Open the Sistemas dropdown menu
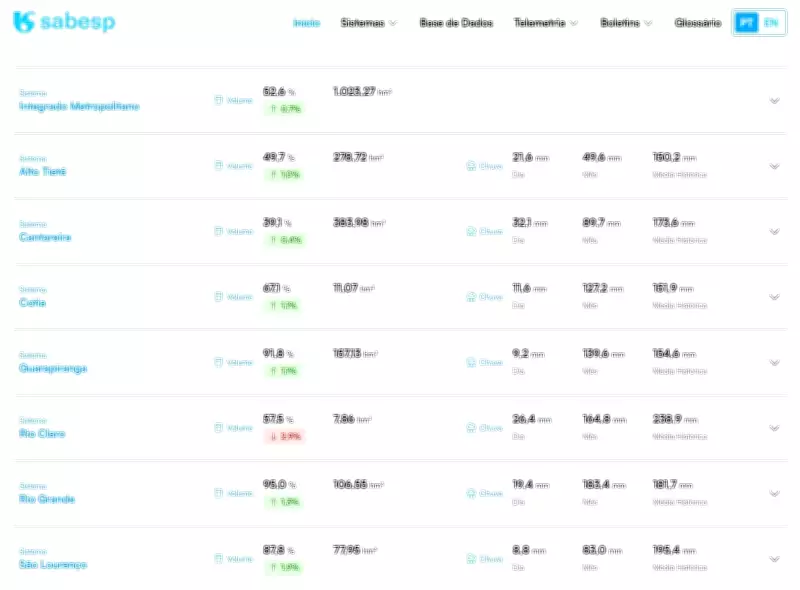The height and width of the screenshot is (590, 800). click(x=368, y=22)
